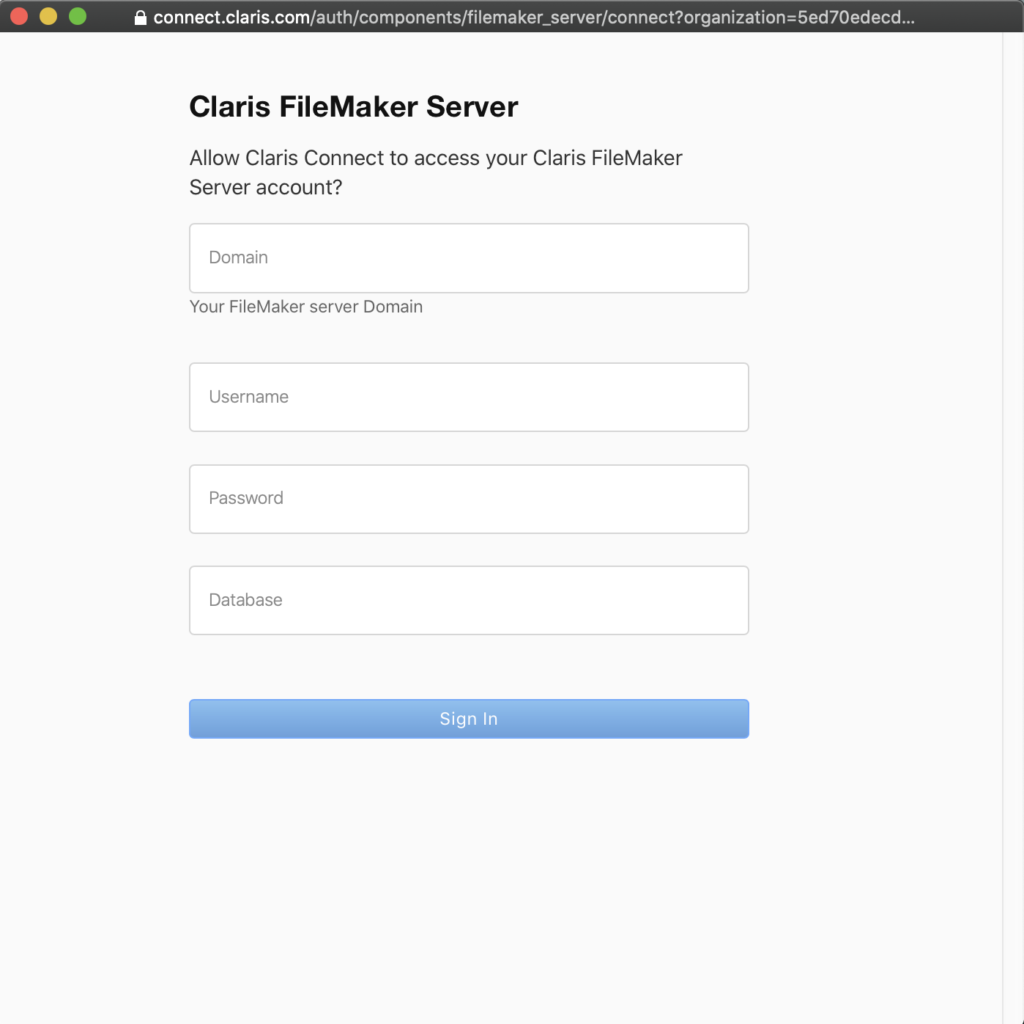Minimize the window using the yellow button
The width and height of the screenshot is (1024, 1024).
tap(48, 16)
